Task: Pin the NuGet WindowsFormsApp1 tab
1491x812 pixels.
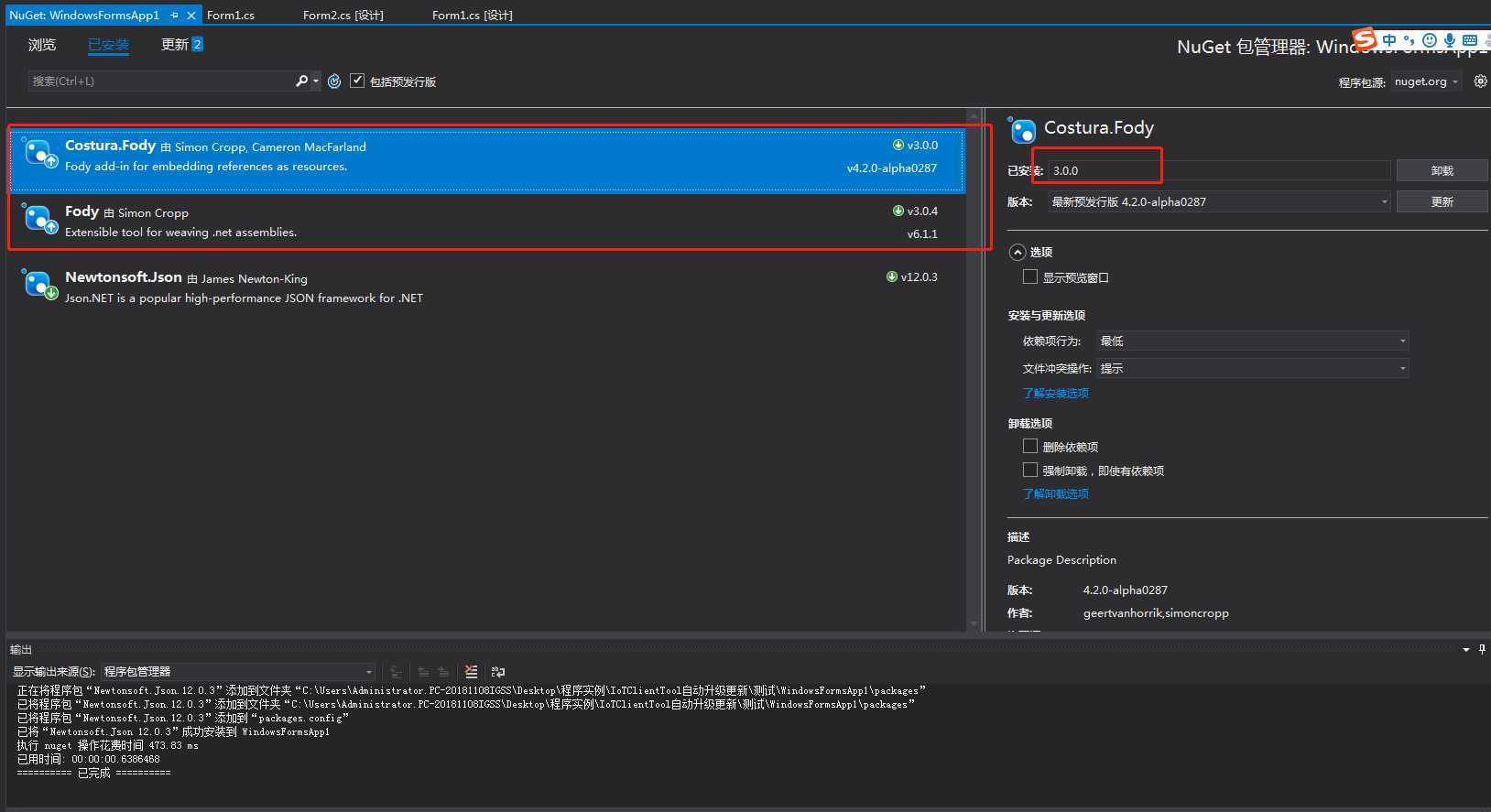Action: pyautogui.click(x=174, y=16)
